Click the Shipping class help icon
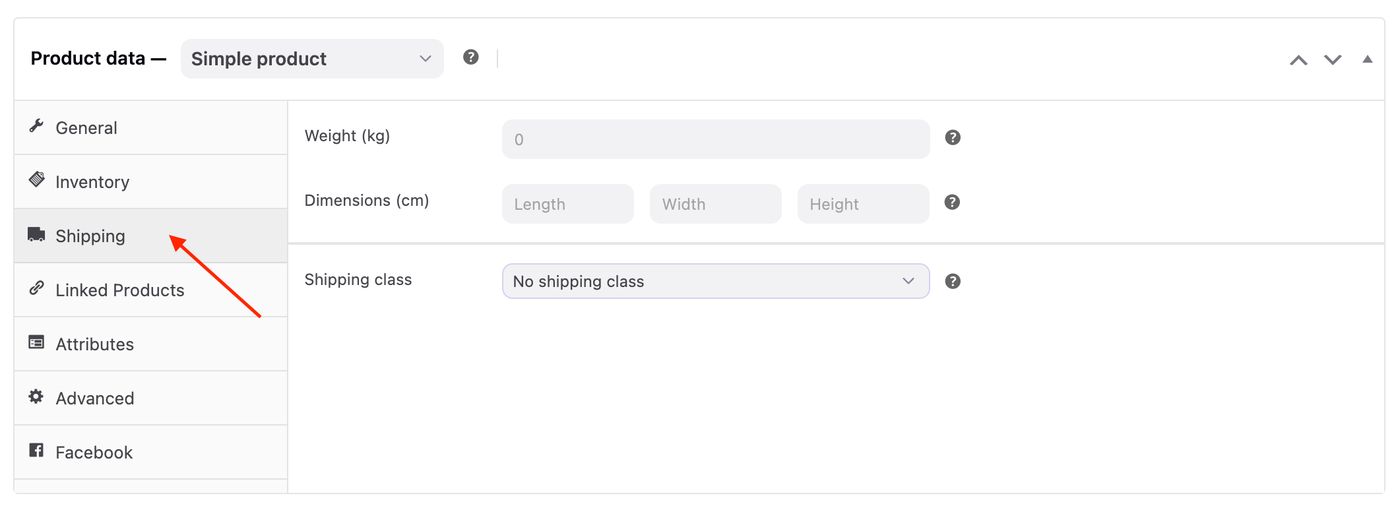The height and width of the screenshot is (508, 1400). click(x=953, y=281)
